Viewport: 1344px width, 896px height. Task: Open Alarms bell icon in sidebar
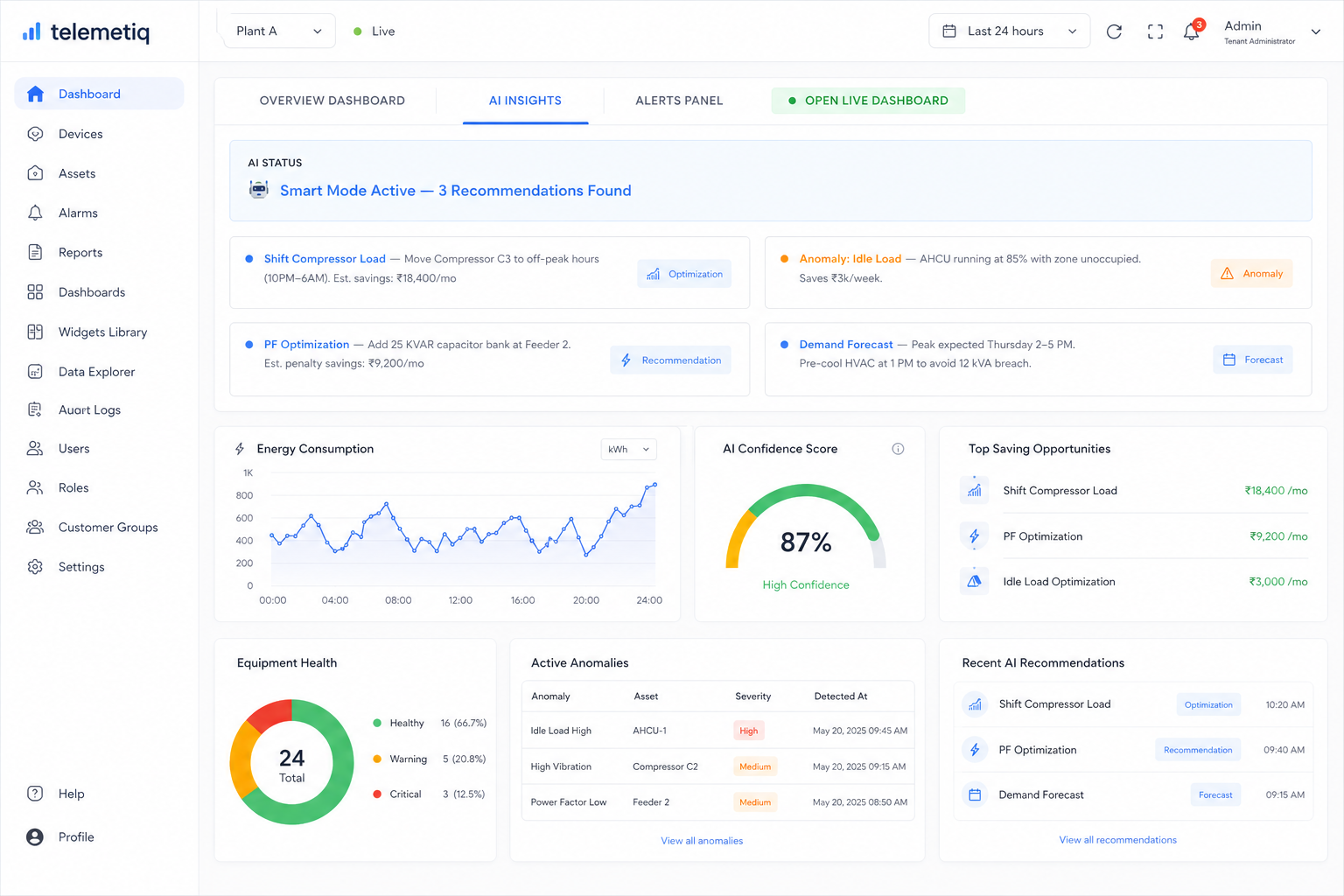pyautogui.click(x=35, y=213)
